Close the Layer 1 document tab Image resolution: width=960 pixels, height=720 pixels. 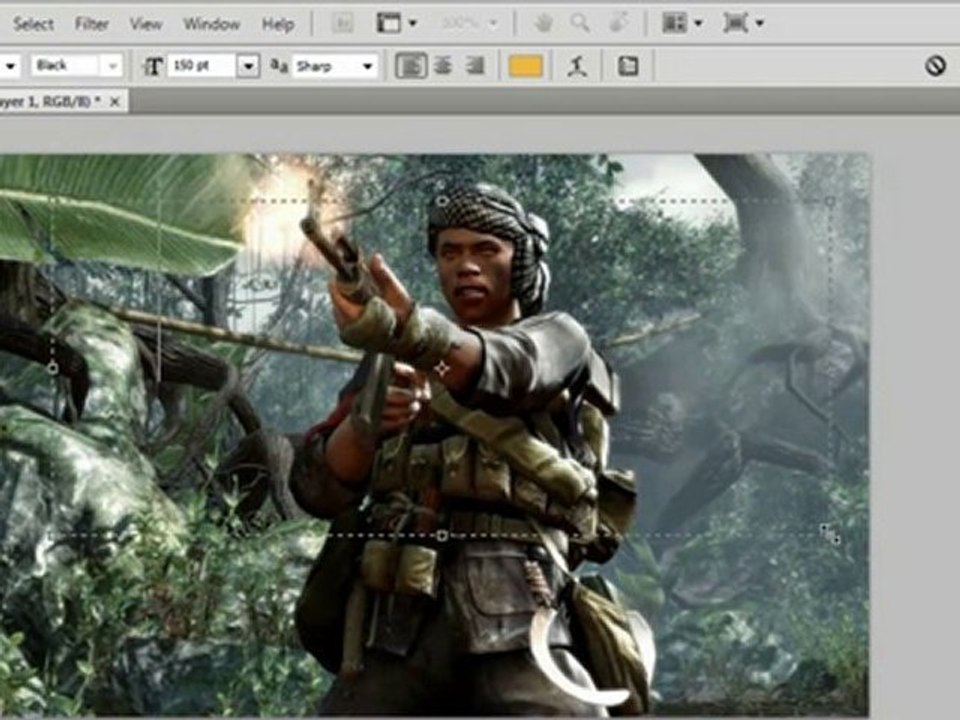114,102
